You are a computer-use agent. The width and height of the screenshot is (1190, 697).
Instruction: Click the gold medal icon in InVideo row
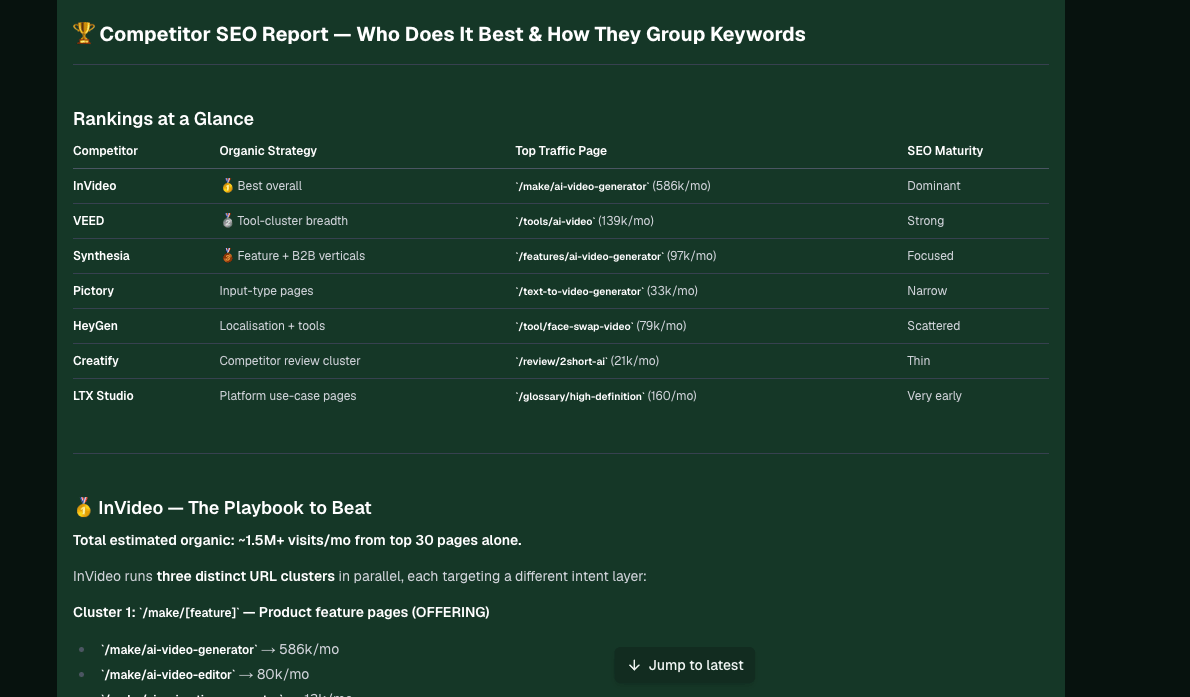coord(227,186)
